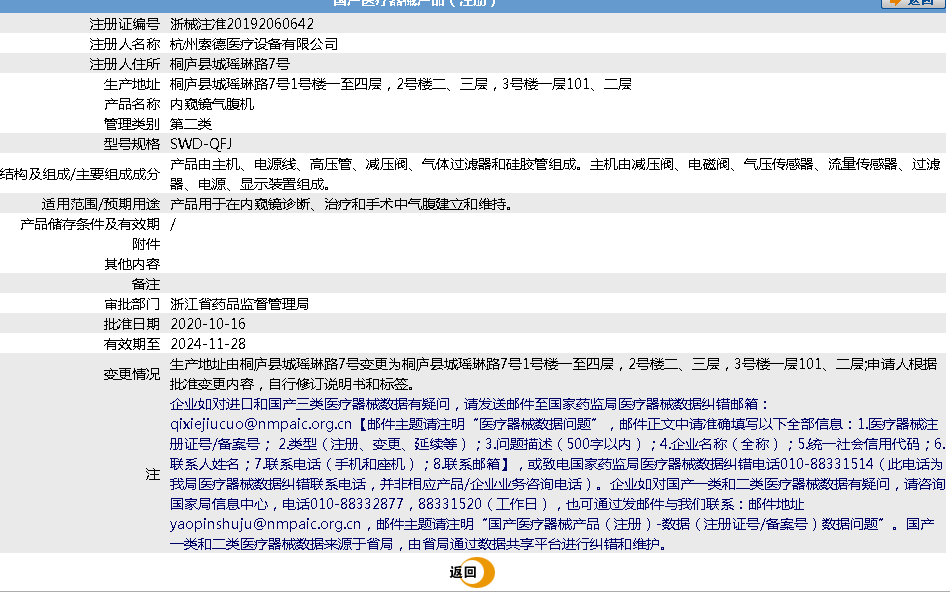Select product name 内窥镜气腹机
The image size is (950, 592).
point(211,104)
